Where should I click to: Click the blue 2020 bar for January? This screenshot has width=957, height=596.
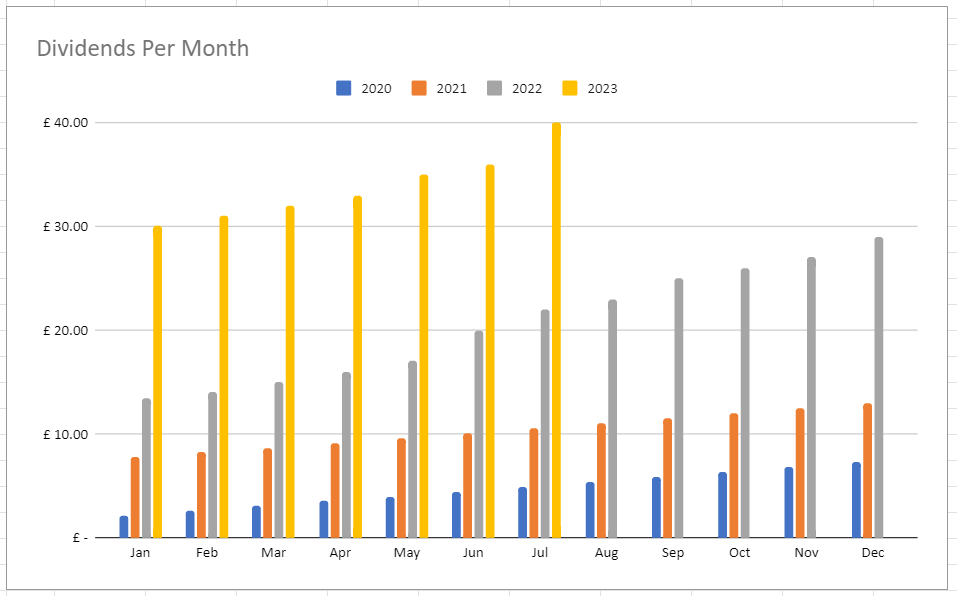coord(124,527)
